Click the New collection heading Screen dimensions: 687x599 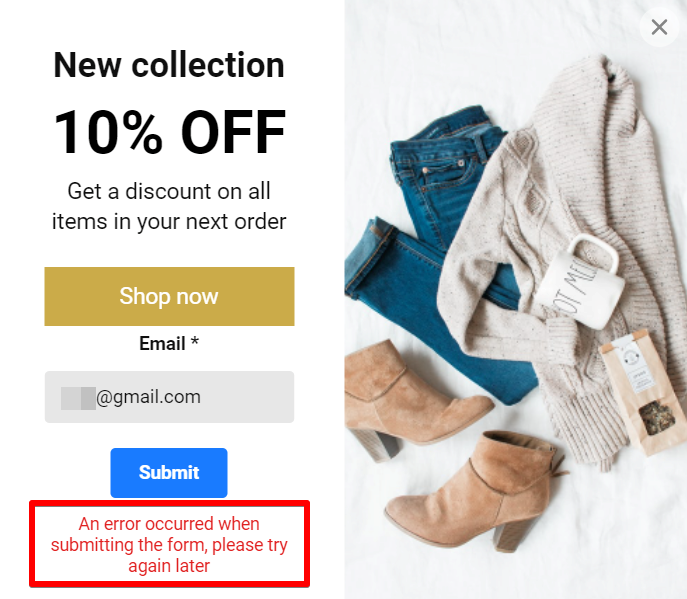pos(169,65)
